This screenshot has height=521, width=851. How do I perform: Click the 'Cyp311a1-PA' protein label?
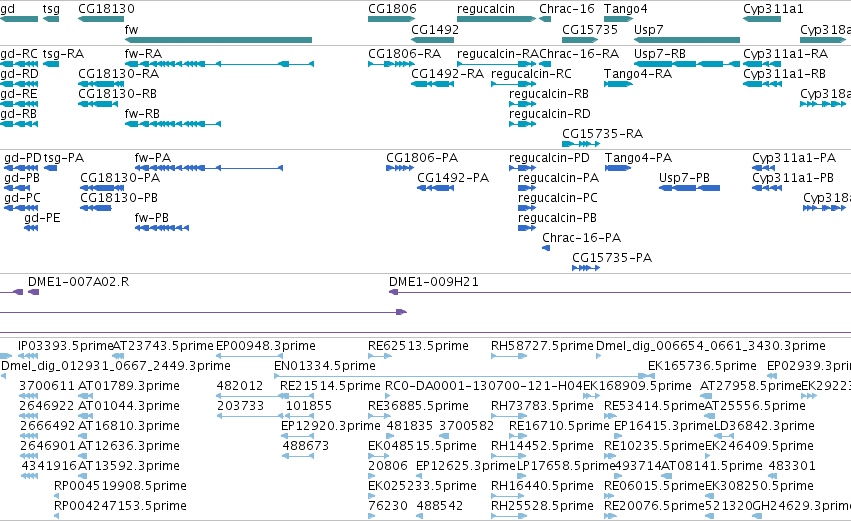pos(794,158)
